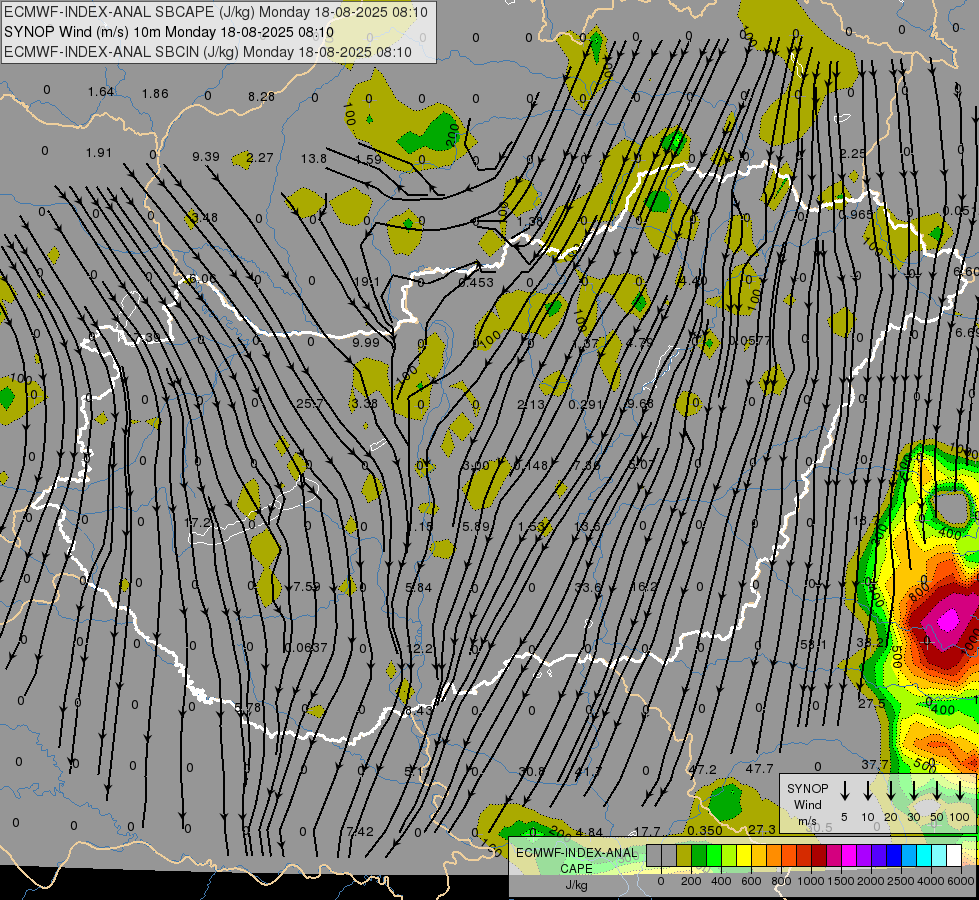Select the dark green CAPE legend swatch
The height and width of the screenshot is (900, 979).
coord(699,856)
